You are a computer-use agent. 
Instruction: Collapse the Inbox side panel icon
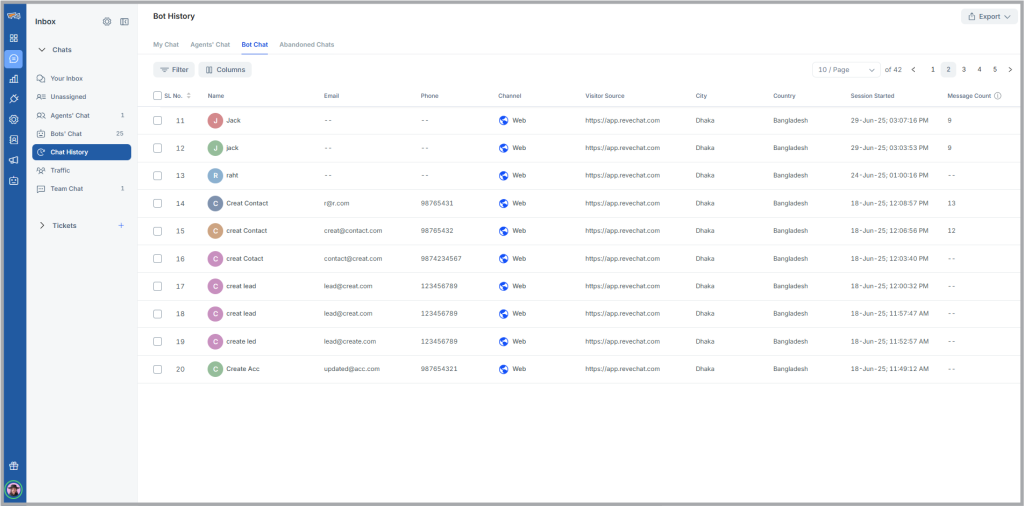pyautogui.click(x=124, y=21)
